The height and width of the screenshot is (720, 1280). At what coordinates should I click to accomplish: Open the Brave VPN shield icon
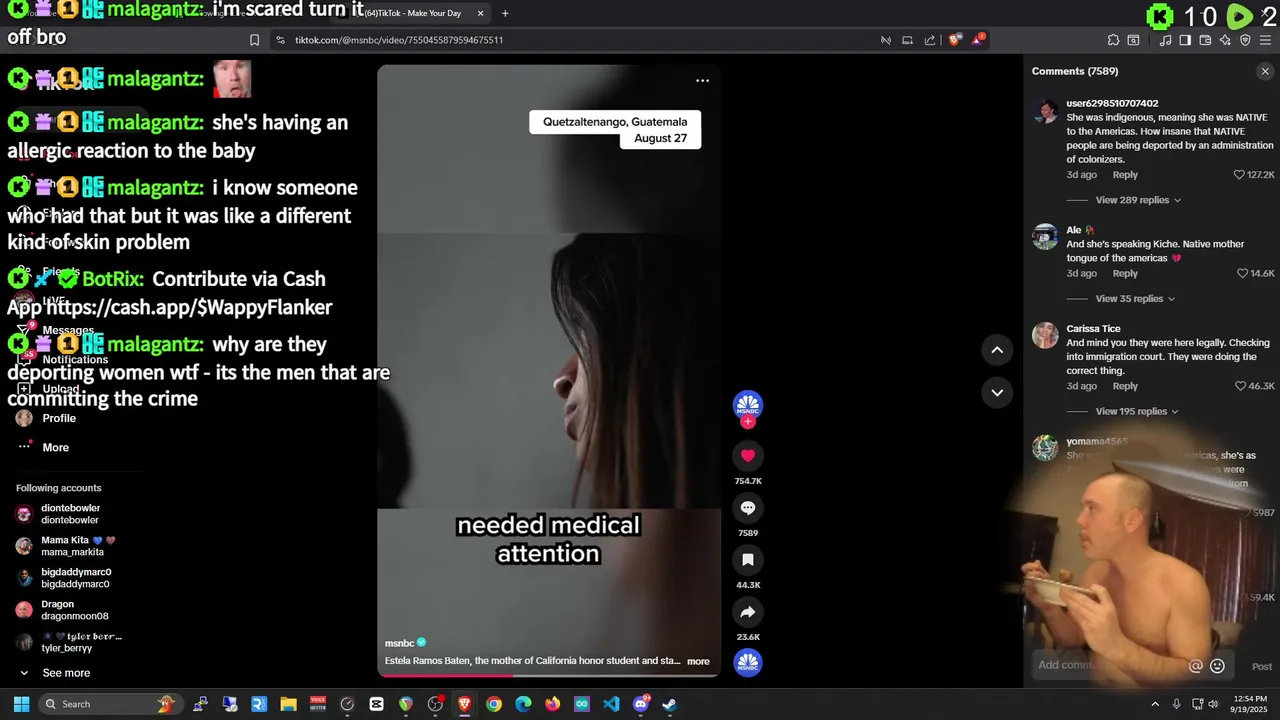click(1245, 40)
